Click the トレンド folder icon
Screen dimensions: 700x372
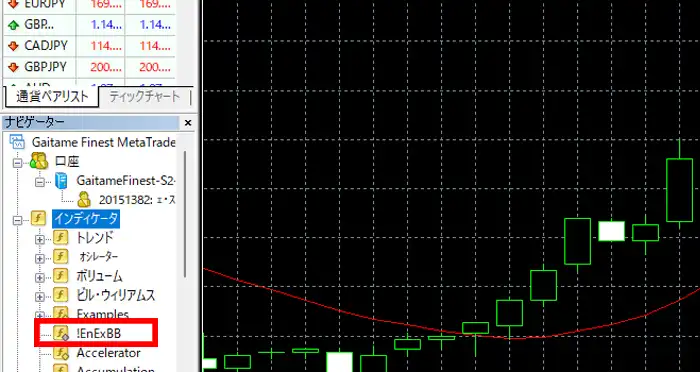click(61, 238)
